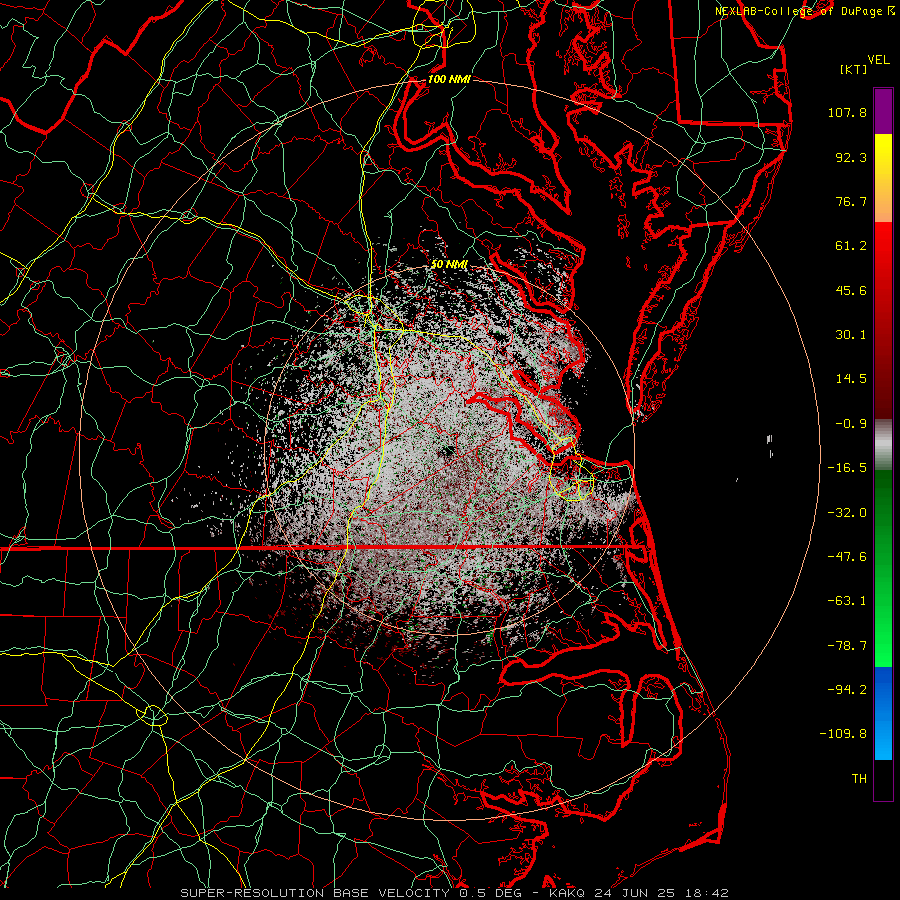Click the 14.5 velocity scale value

pos(851,379)
